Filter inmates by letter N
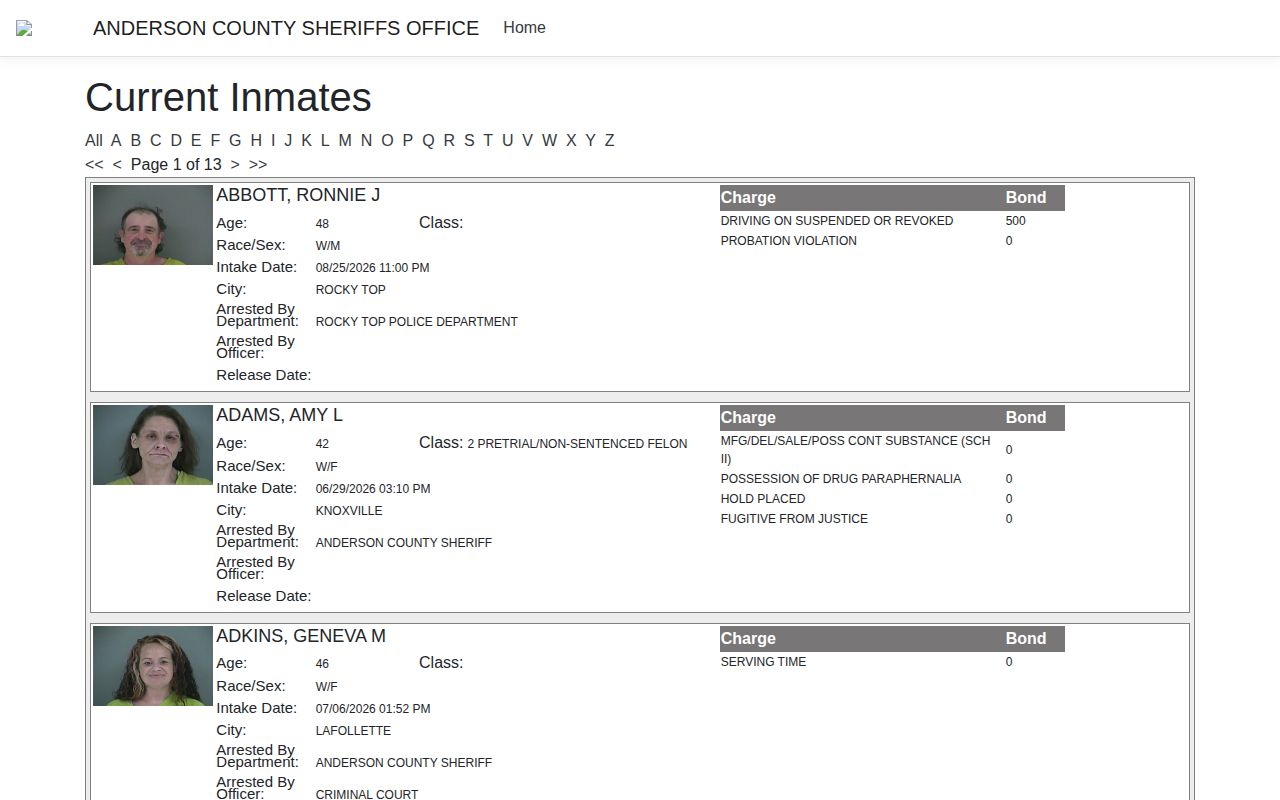This screenshot has height=800, width=1280. 366,140
